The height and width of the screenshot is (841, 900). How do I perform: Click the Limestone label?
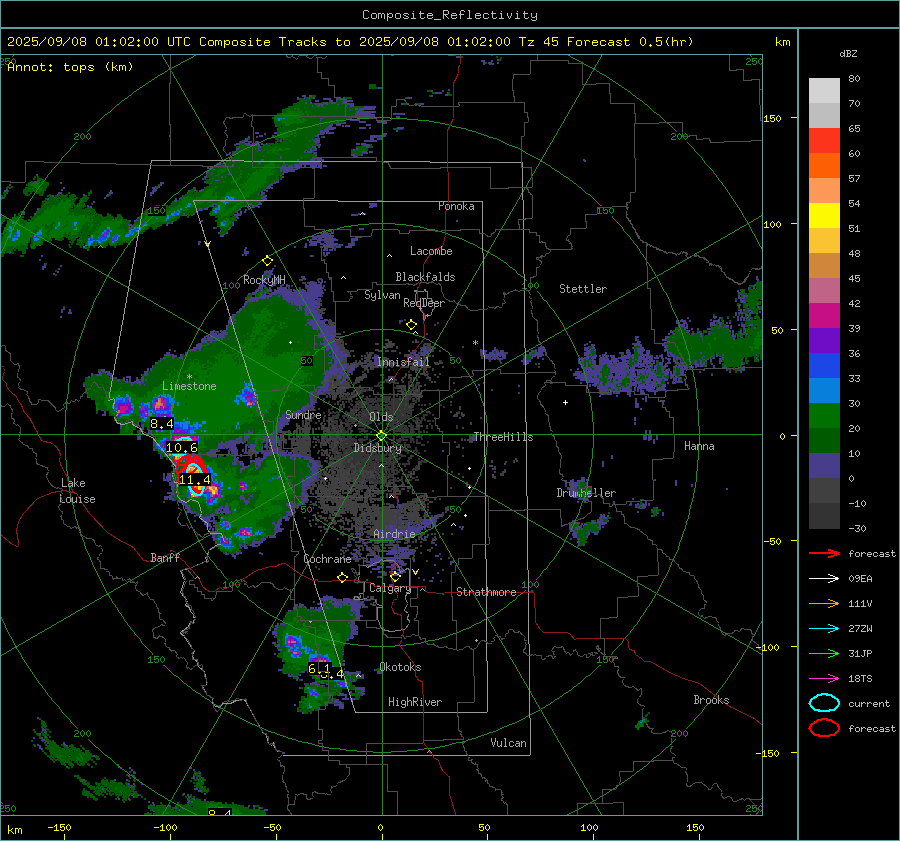pyautogui.click(x=189, y=386)
